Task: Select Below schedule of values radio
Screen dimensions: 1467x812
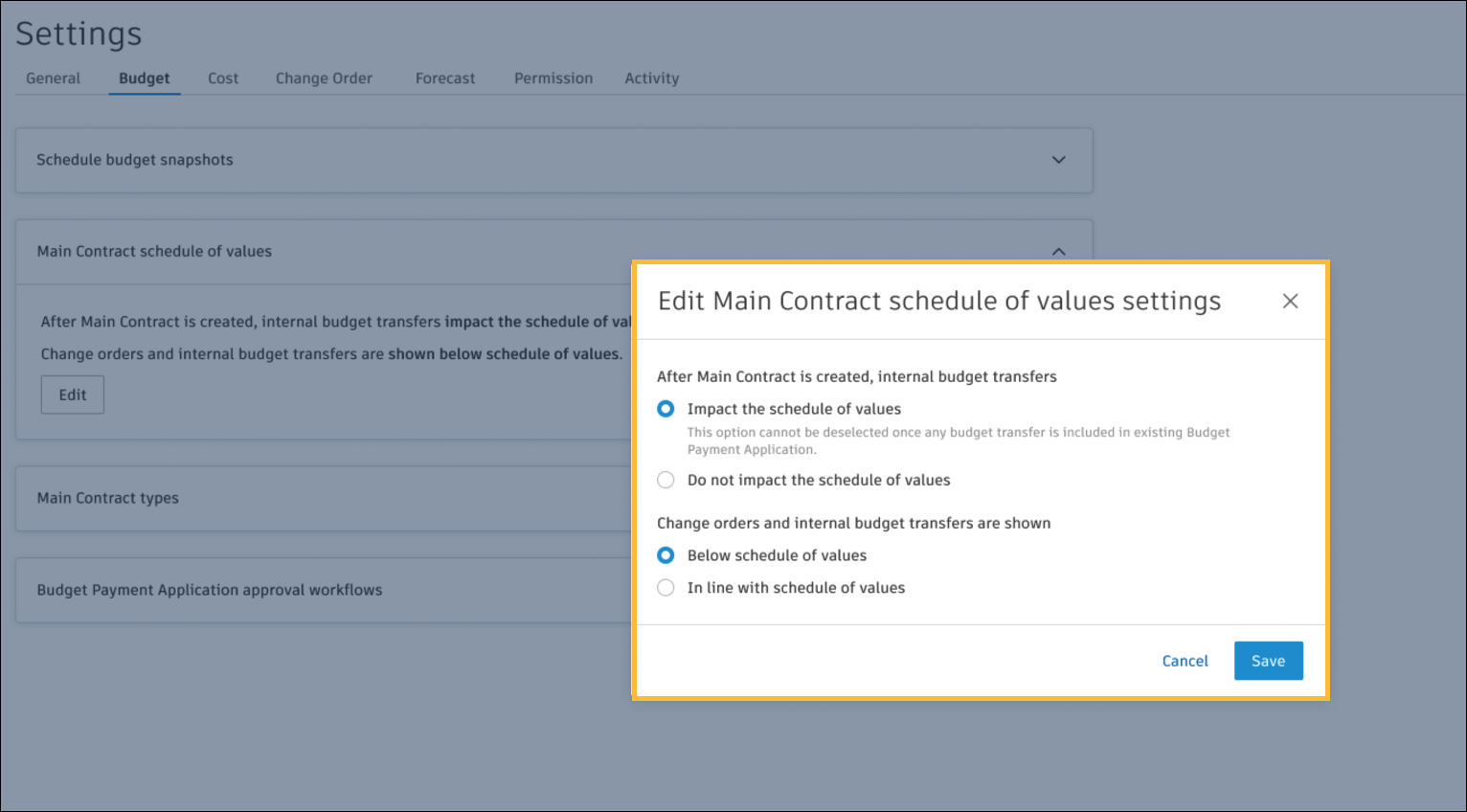Action: click(x=666, y=555)
